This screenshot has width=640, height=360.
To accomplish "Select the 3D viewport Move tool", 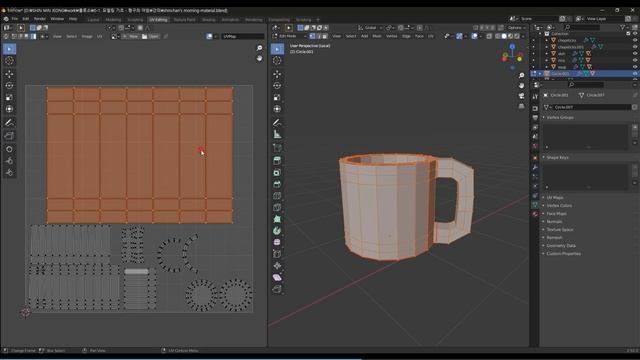I will (x=277, y=74).
